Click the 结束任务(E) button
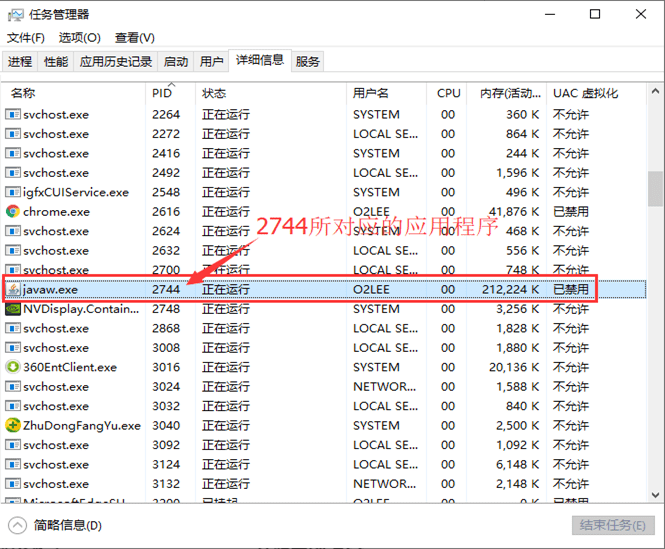665x549 pixels. click(613, 525)
